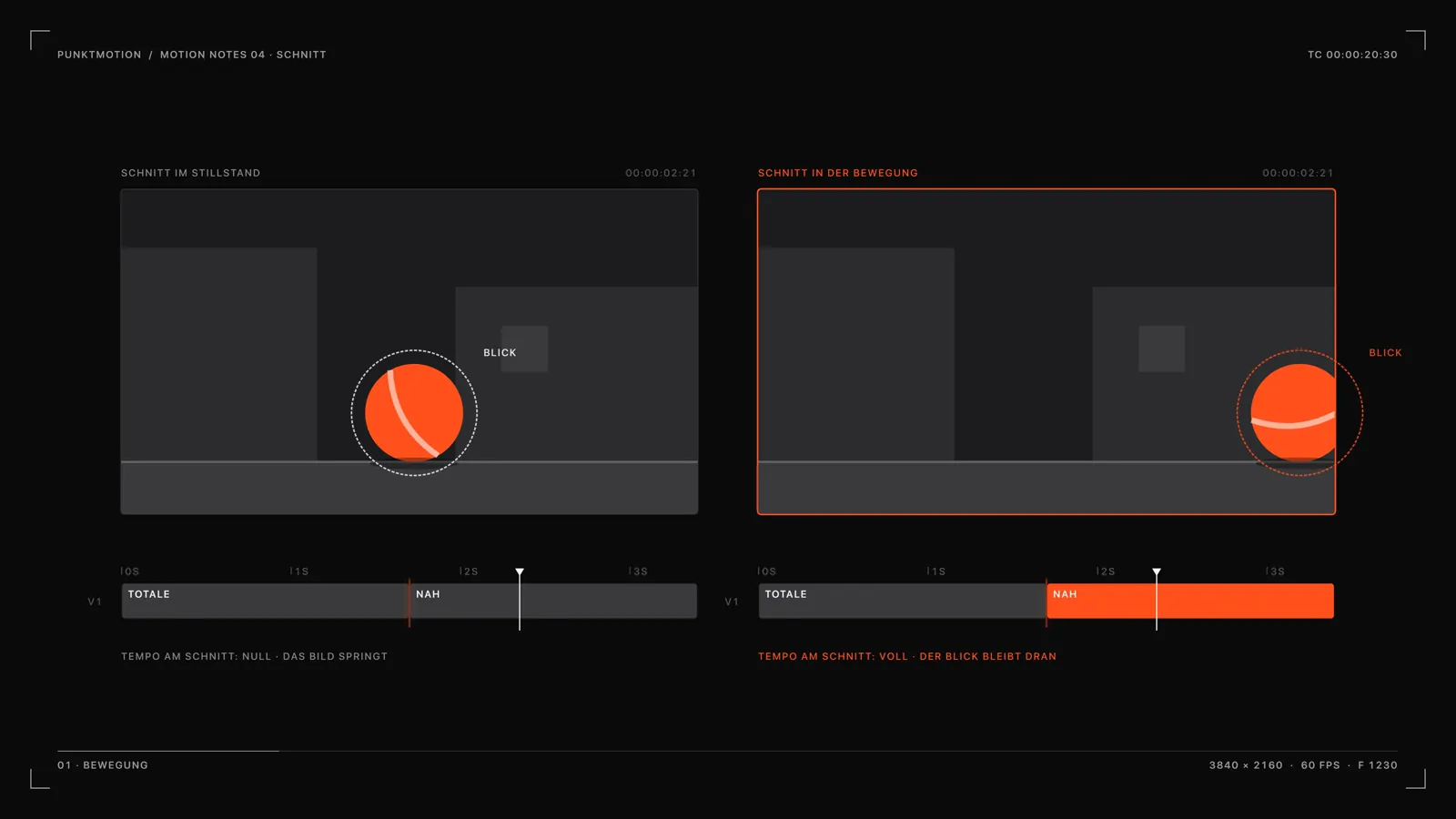
Task: Click 'MOTION NOTES 04 · SCHNITT' text
Action: [243, 55]
